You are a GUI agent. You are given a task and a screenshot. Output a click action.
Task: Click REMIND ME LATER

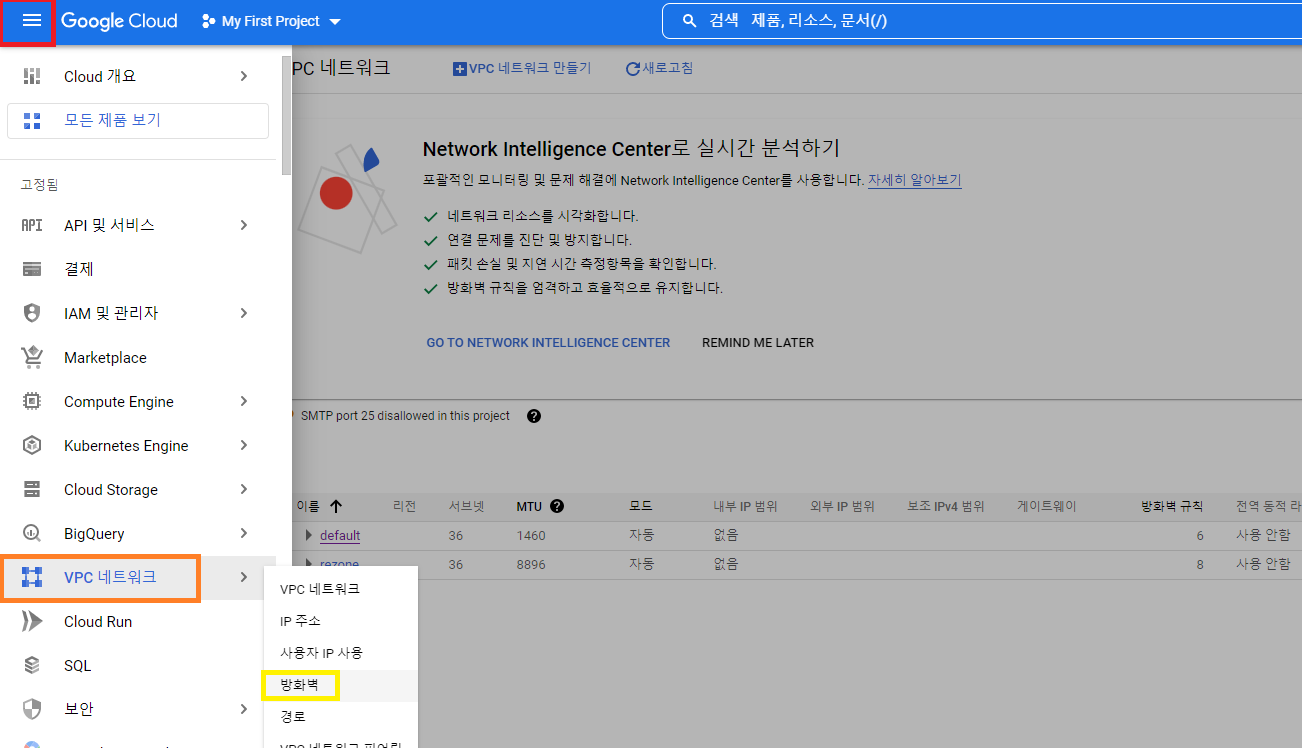coord(758,342)
